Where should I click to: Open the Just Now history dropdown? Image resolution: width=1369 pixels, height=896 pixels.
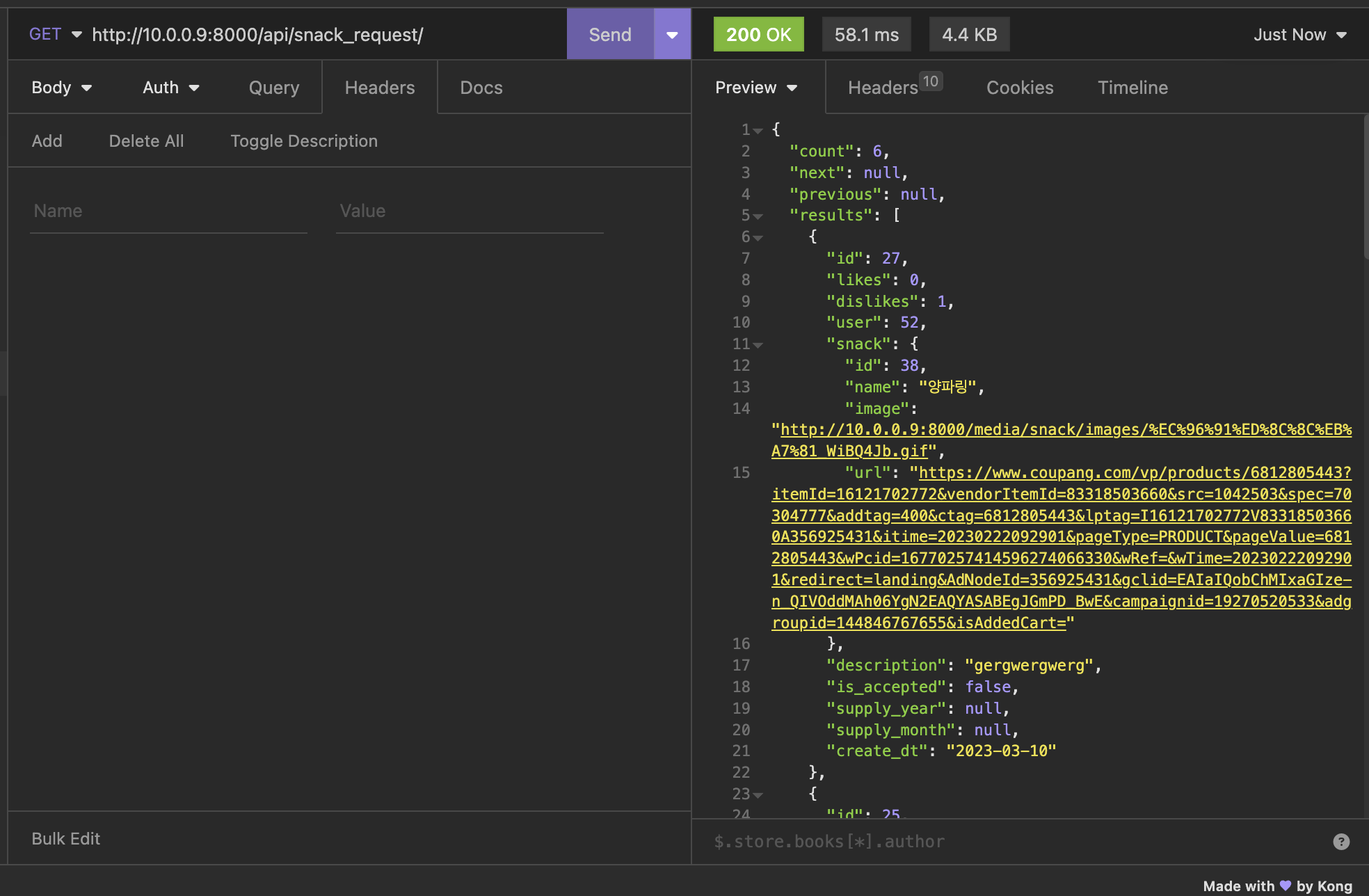(1299, 35)
